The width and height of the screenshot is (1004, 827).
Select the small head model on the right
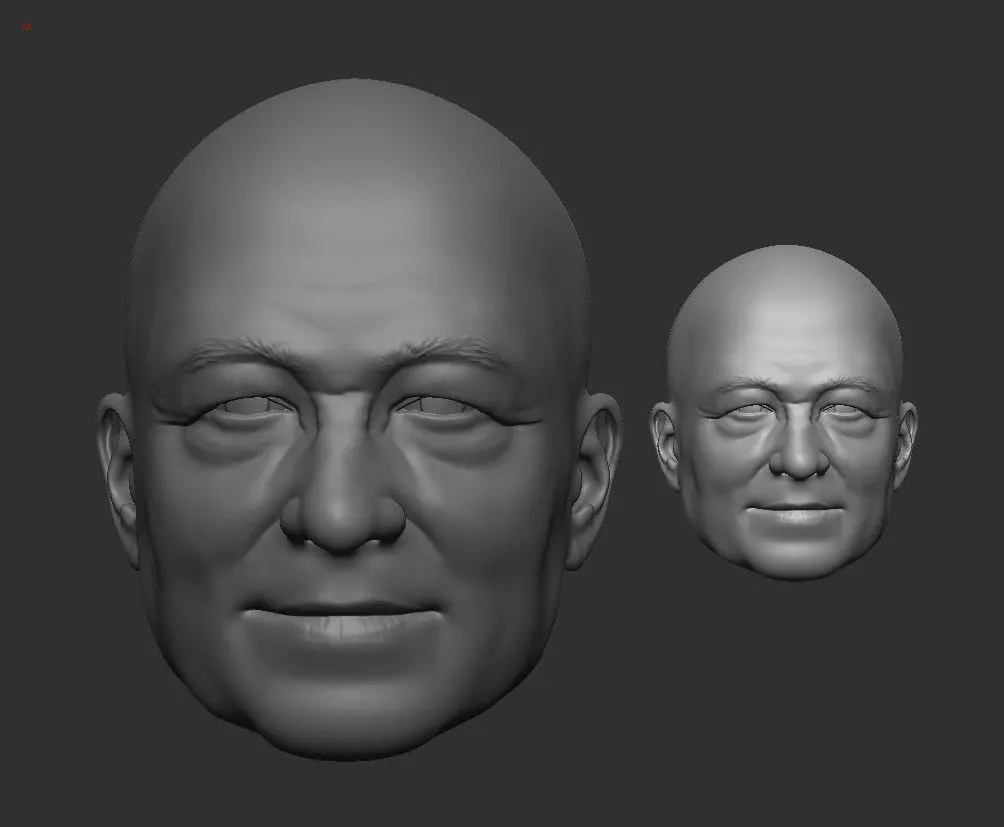(784, 413)
